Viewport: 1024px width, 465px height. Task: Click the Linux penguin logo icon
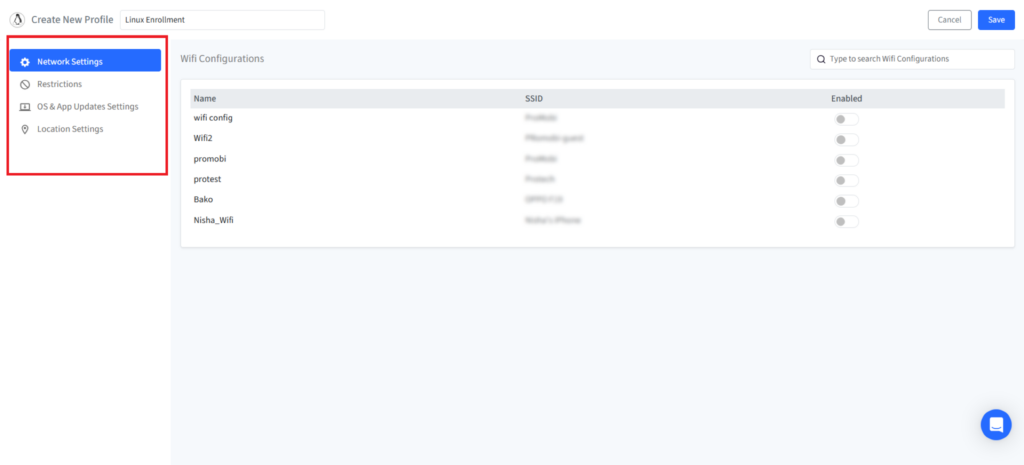coord(17,20)
